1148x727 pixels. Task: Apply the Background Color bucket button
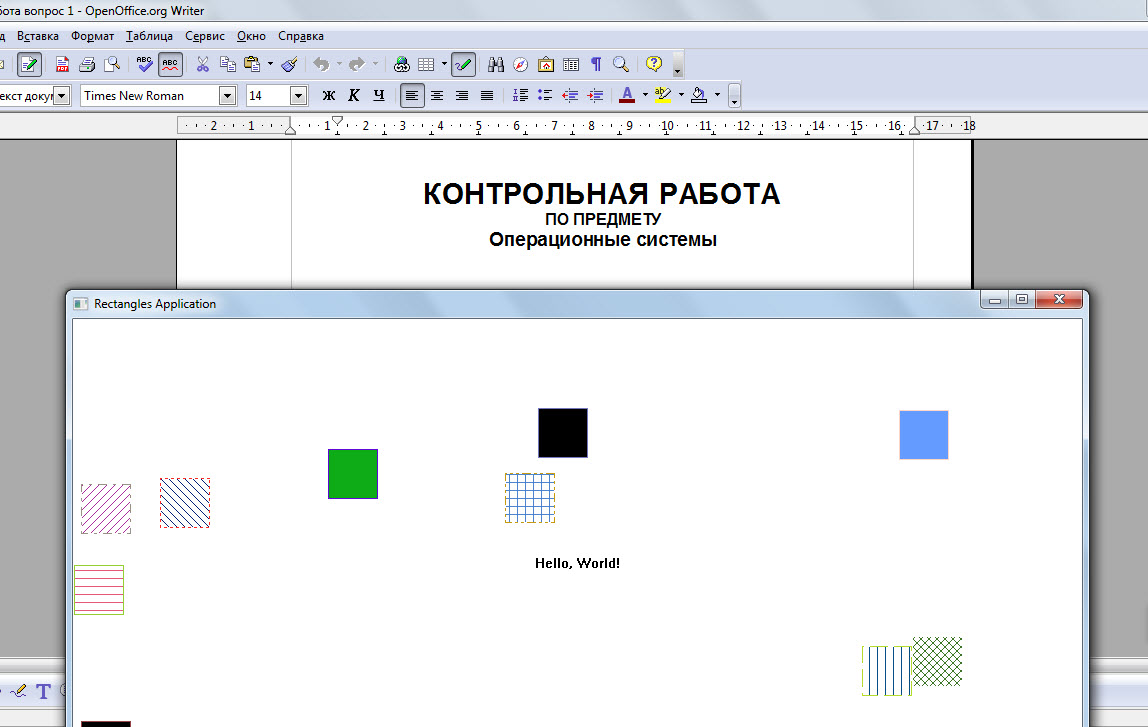(698, 96)
